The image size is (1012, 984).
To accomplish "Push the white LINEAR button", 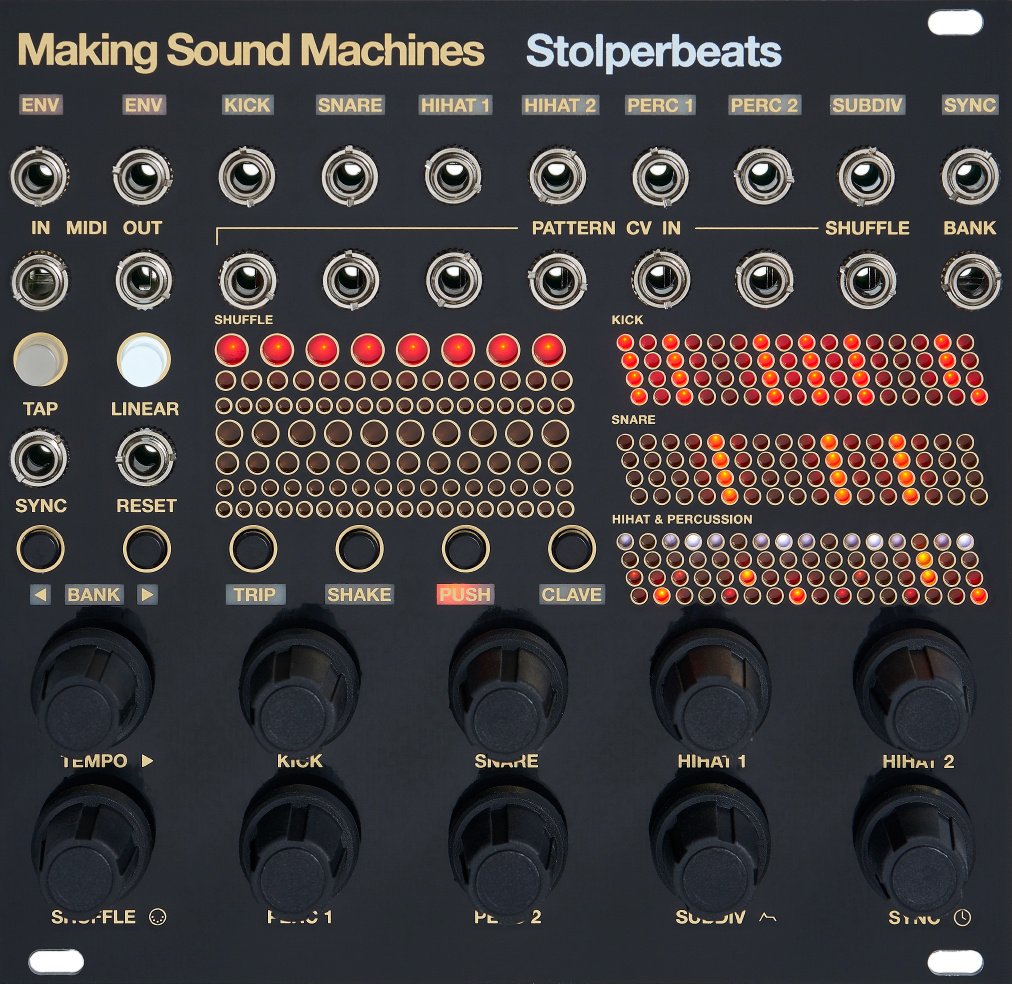I will click(x=143, y=359).
